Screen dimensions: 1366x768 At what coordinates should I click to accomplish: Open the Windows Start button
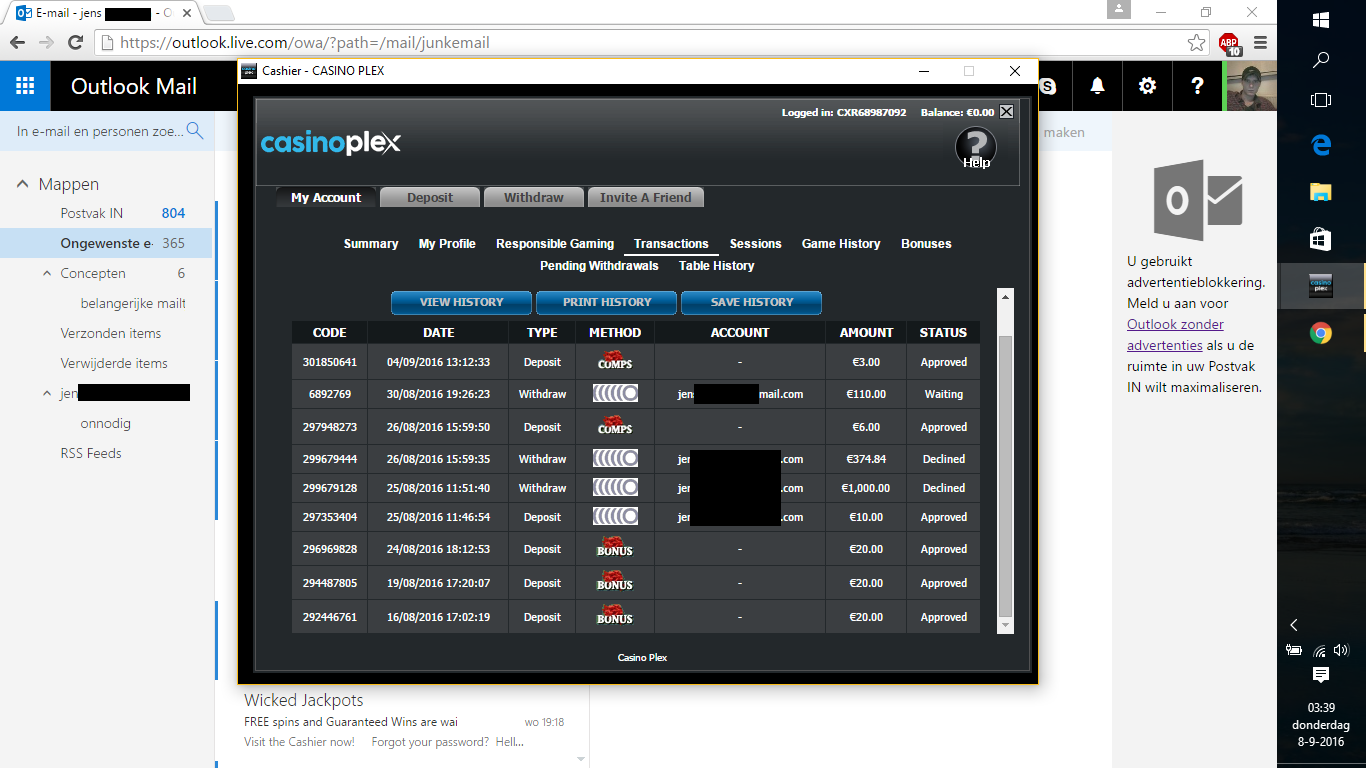click(1321, 20)
